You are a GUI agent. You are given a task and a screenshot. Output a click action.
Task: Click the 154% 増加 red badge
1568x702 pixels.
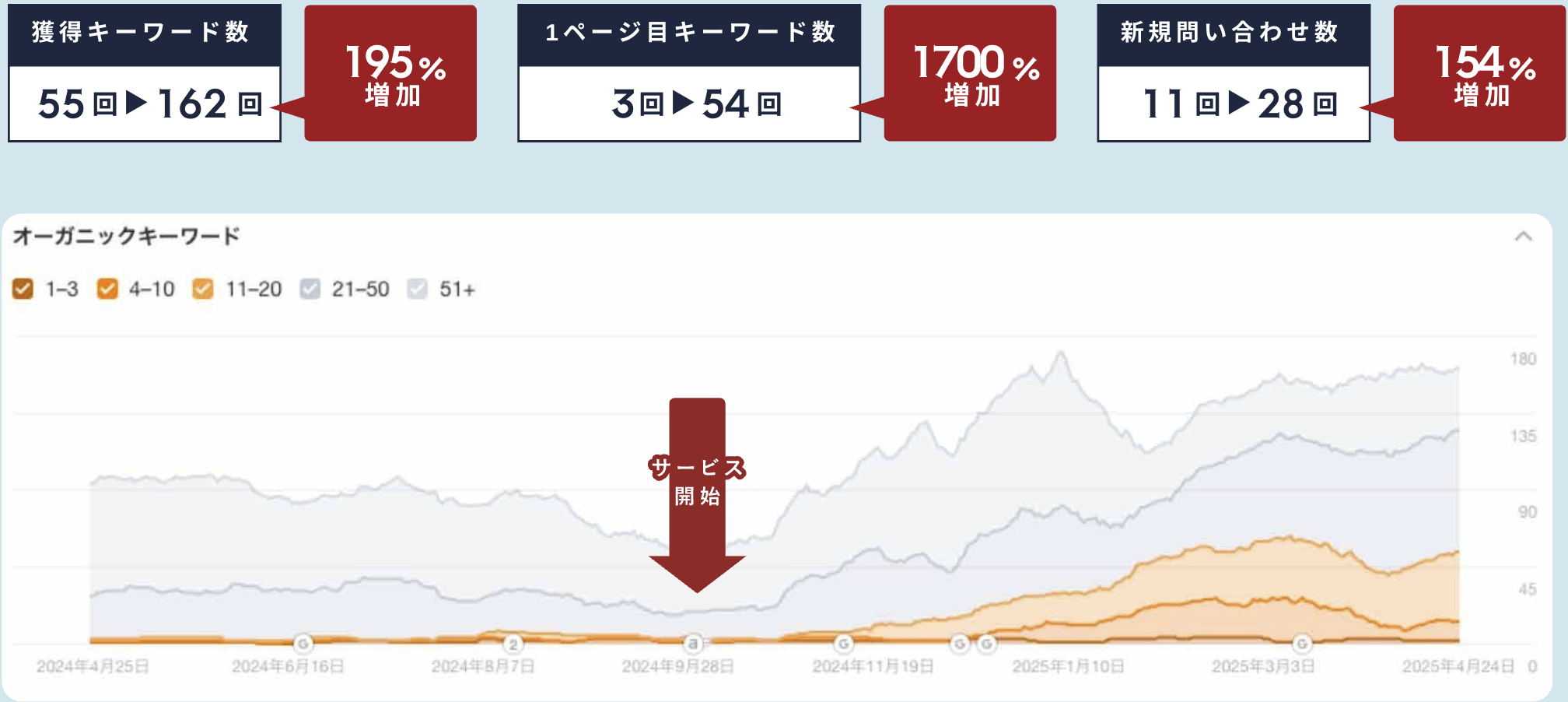1479,73
